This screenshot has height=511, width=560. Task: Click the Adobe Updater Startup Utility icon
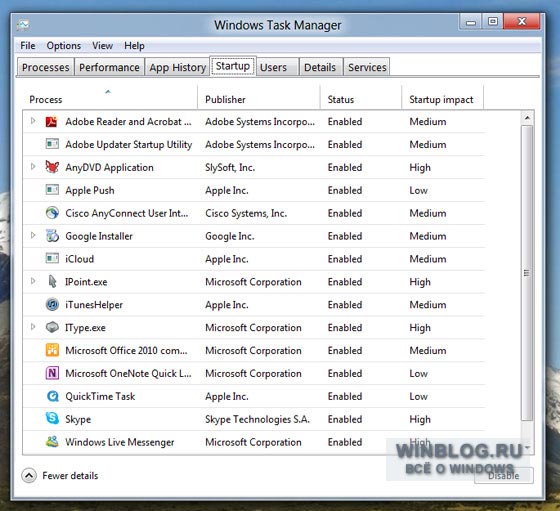click(x=52, y=144)
